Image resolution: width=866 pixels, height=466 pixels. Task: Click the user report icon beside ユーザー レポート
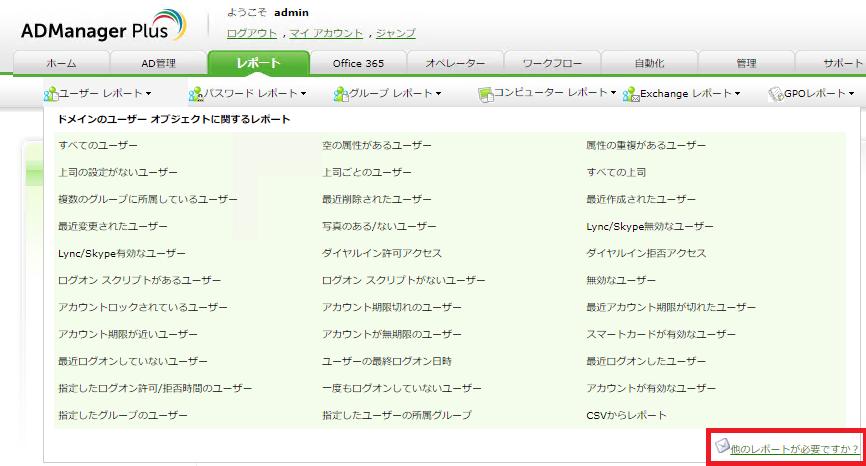click(51, 94)
